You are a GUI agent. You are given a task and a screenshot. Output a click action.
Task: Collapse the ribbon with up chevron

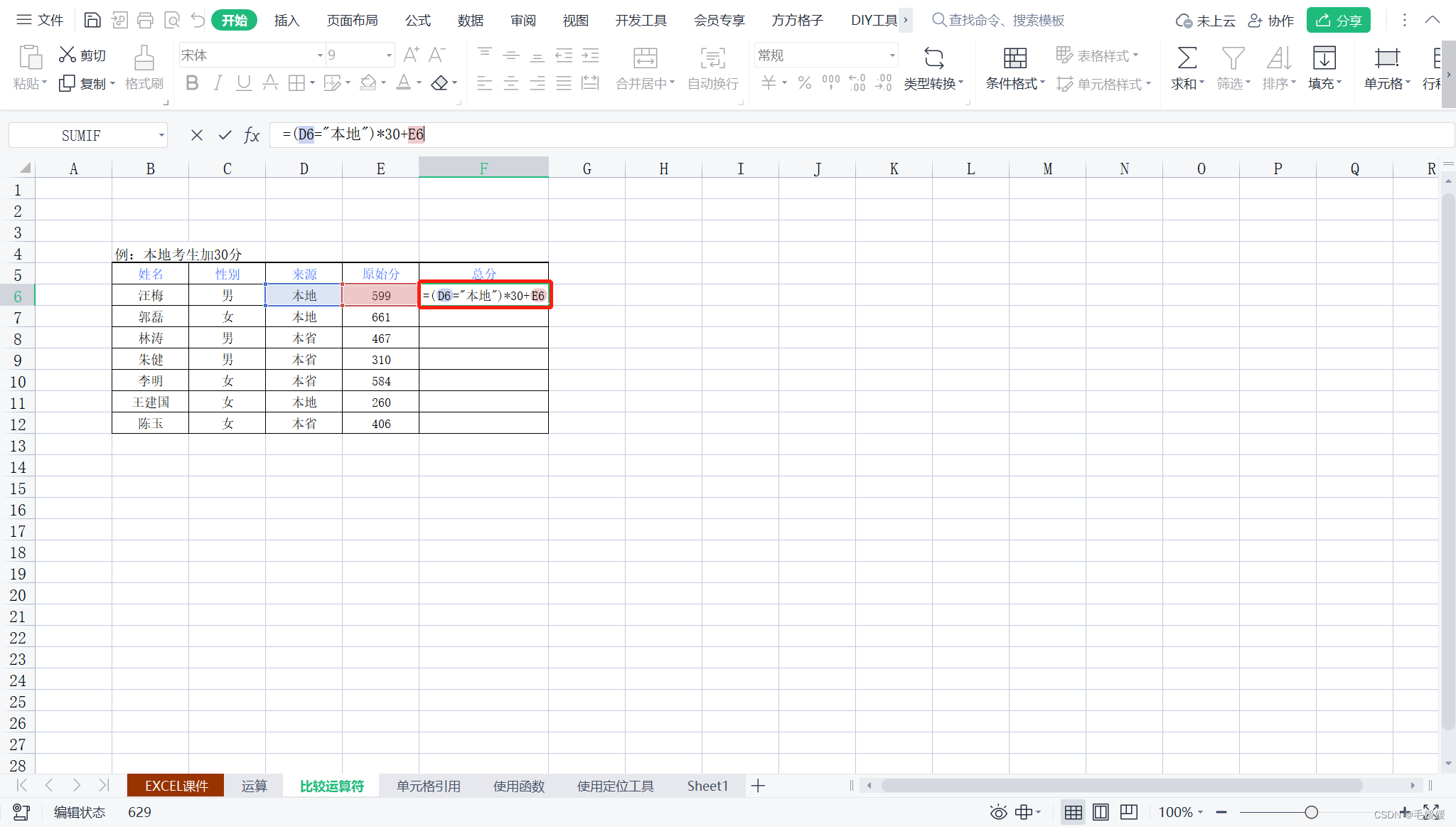point(1433,20)
